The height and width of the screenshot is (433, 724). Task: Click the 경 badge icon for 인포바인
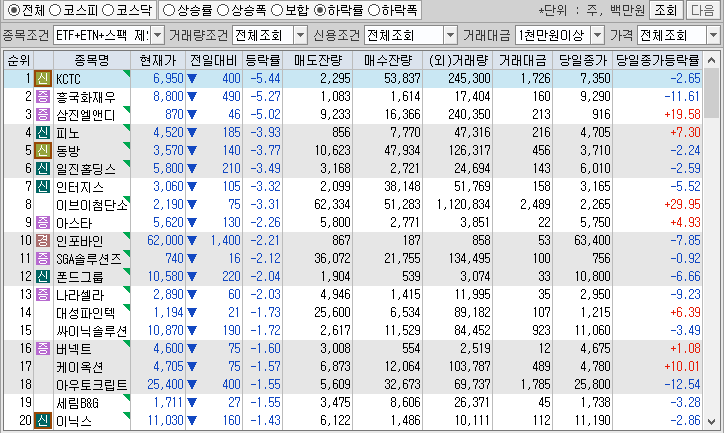(43, 241)
